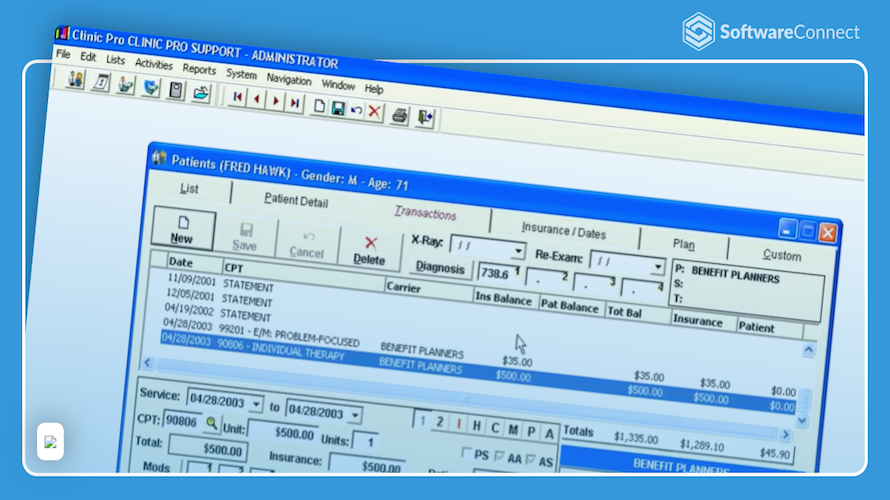Open the Service start date dropdown
The image size is (890, 500).
pos(256,405)
